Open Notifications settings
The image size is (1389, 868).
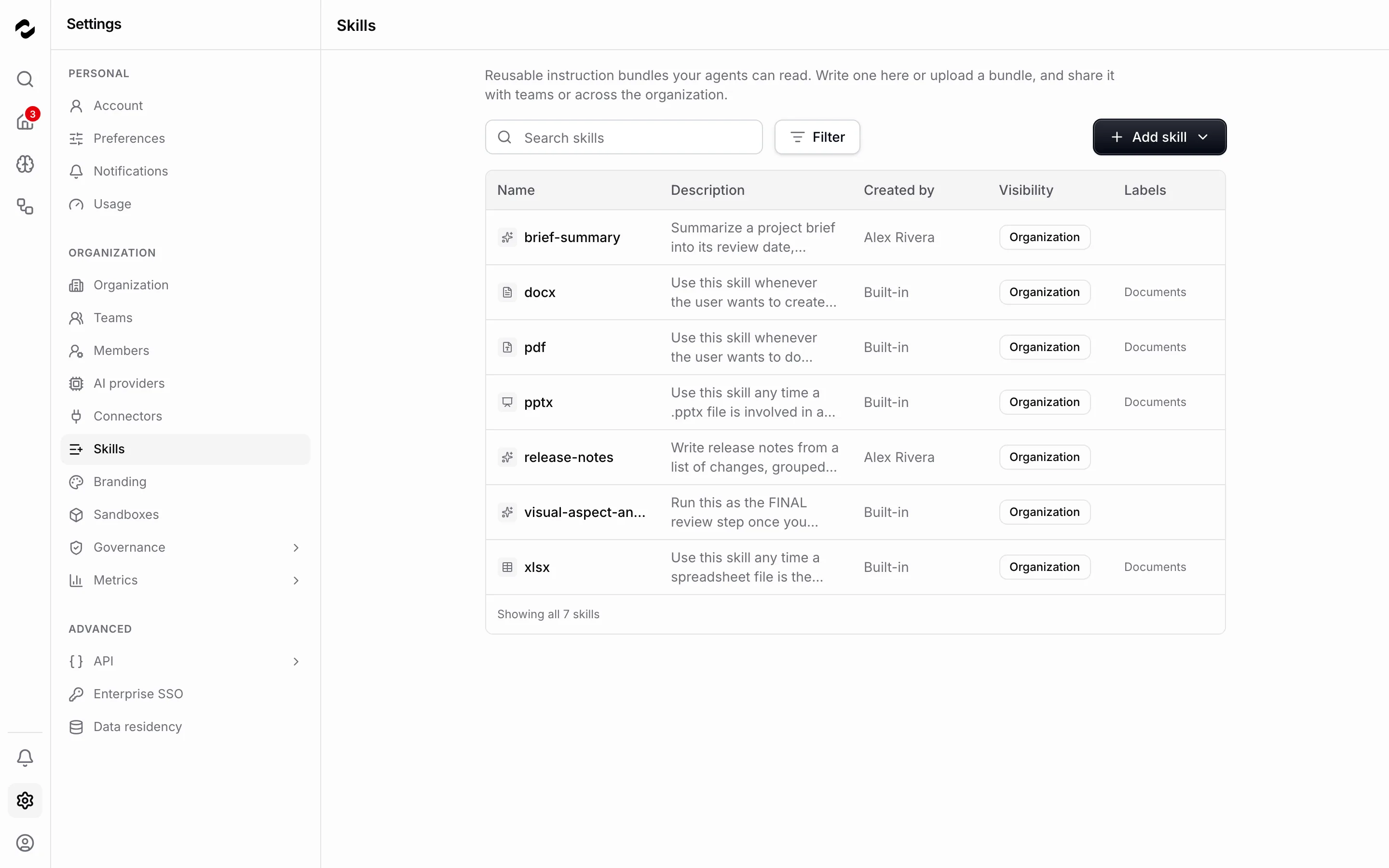click(185, 171)
